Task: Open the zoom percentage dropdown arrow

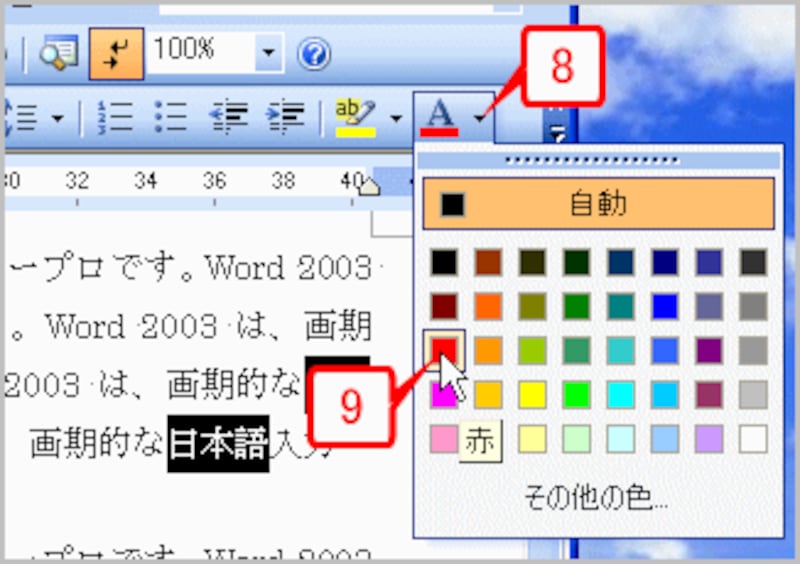Action: [x=269, y=52]
